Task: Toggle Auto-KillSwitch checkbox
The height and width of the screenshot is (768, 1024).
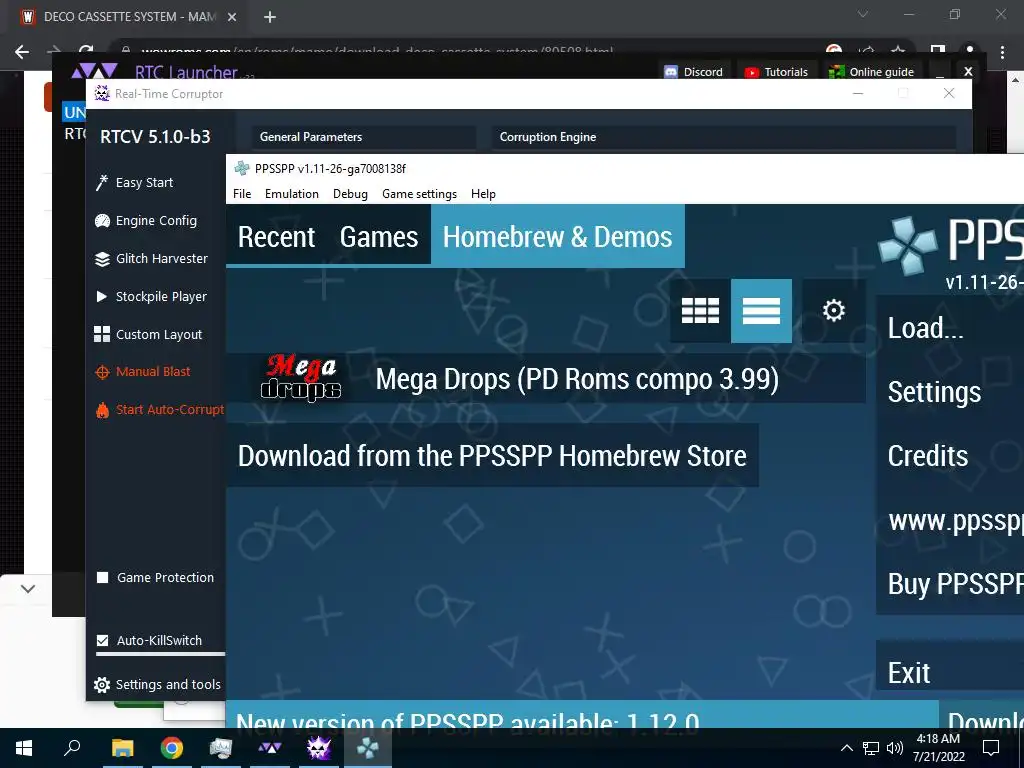Action: point(103,641)
